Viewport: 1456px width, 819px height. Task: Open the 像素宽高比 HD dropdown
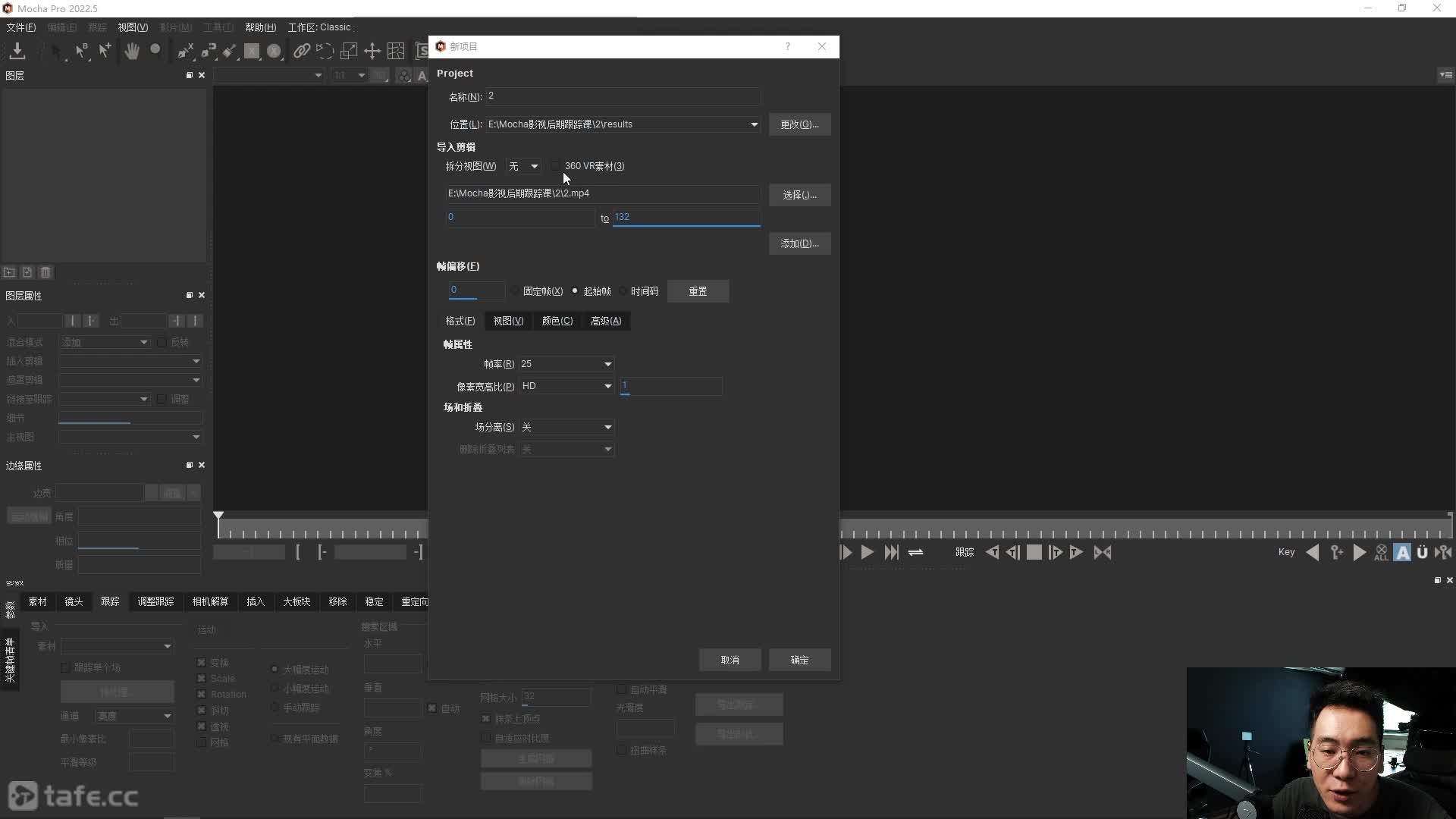point(566,386)
